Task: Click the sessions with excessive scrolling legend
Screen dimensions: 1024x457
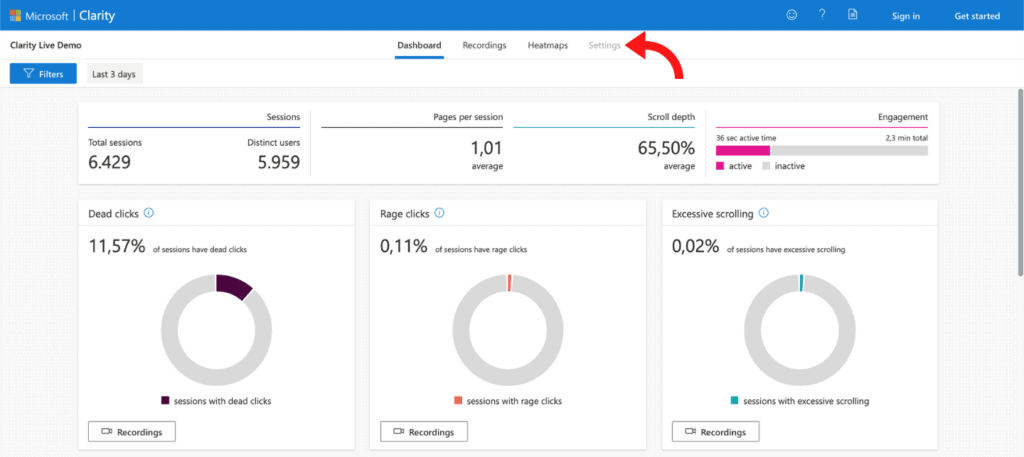Action: point(799,401)
